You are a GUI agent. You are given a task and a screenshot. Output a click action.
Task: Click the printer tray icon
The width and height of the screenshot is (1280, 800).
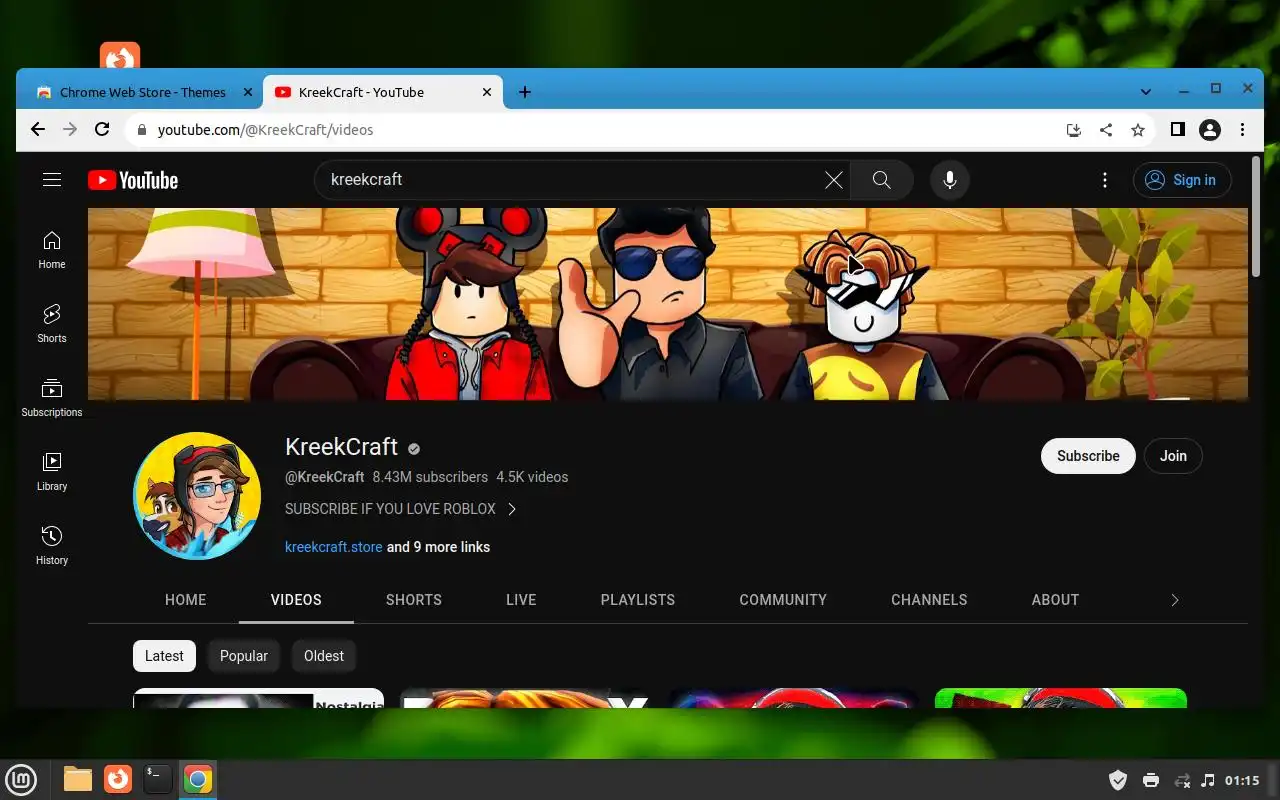pyautogui.click(x=1150, y=780)
